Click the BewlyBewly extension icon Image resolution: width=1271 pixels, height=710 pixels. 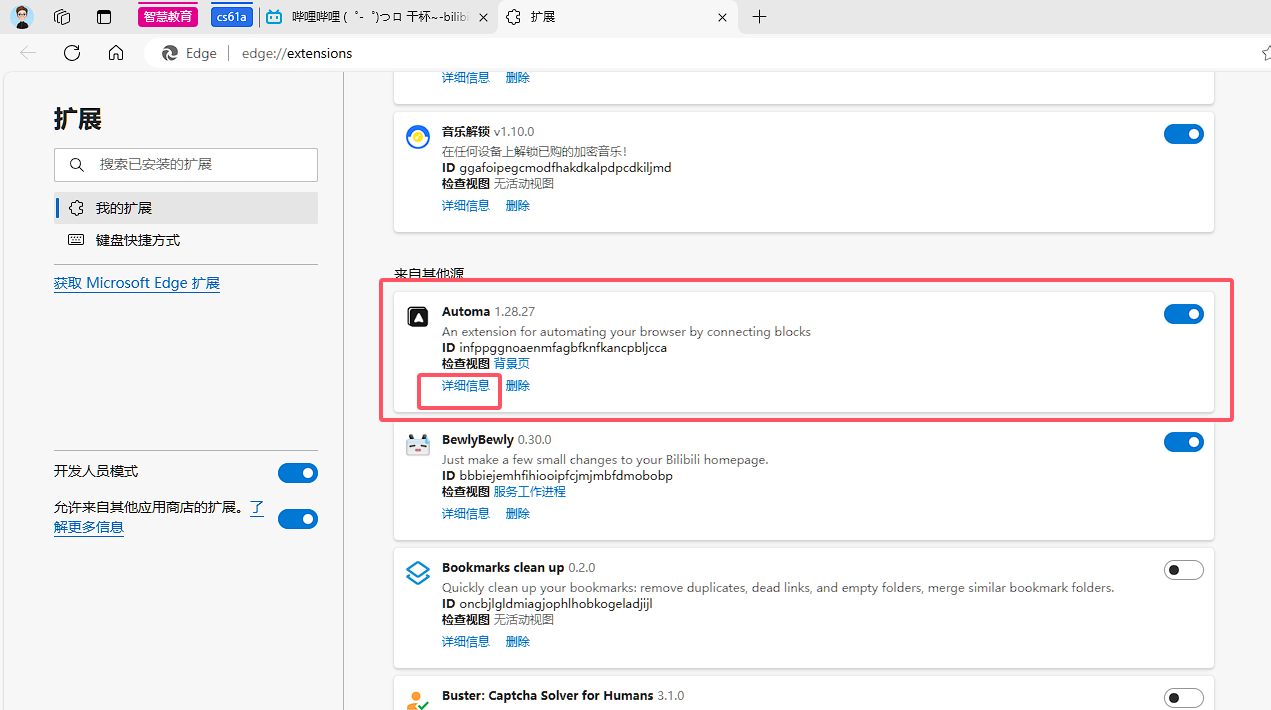pyautogui.click(x=418, y=445)
